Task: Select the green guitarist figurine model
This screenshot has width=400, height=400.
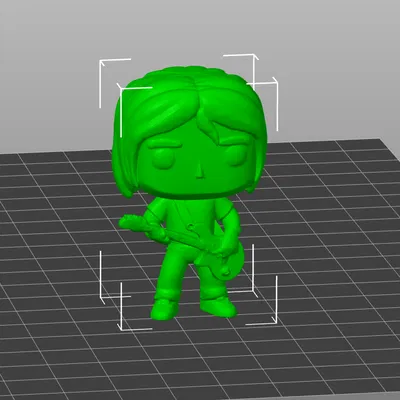Action: pos(189,193)
